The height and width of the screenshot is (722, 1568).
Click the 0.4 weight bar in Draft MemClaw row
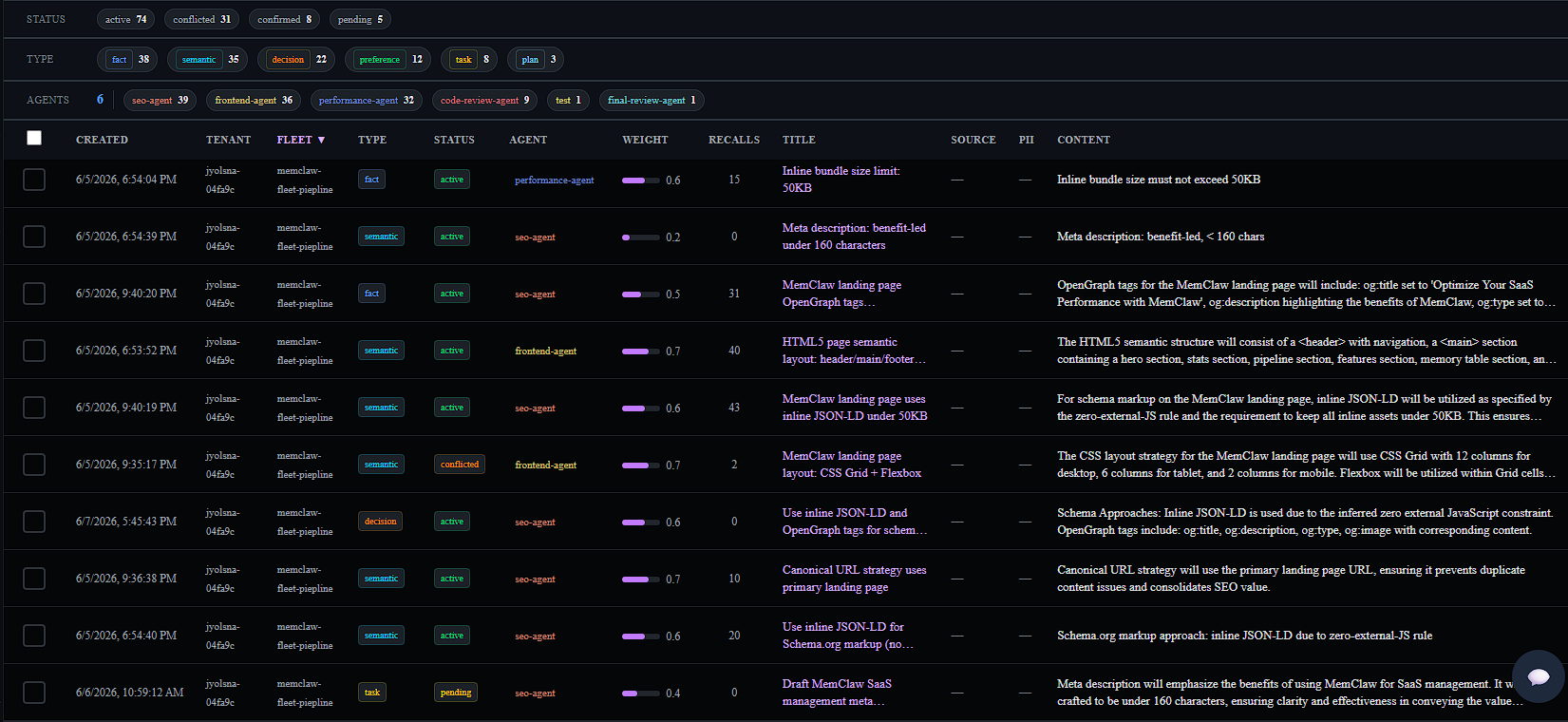pos(641,693)
